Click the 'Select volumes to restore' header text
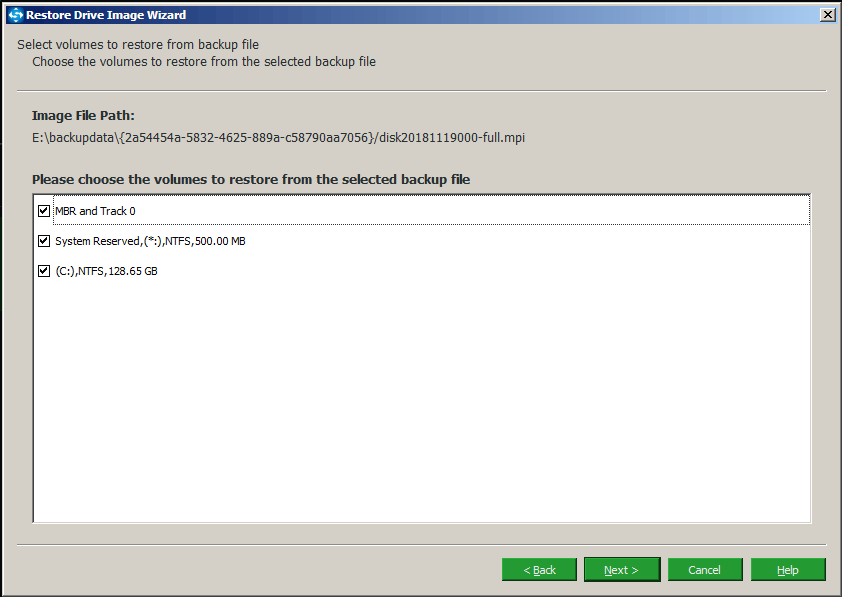Image resolution: width=842 pixels, height=597 pixels. click(x=138, y=45)
